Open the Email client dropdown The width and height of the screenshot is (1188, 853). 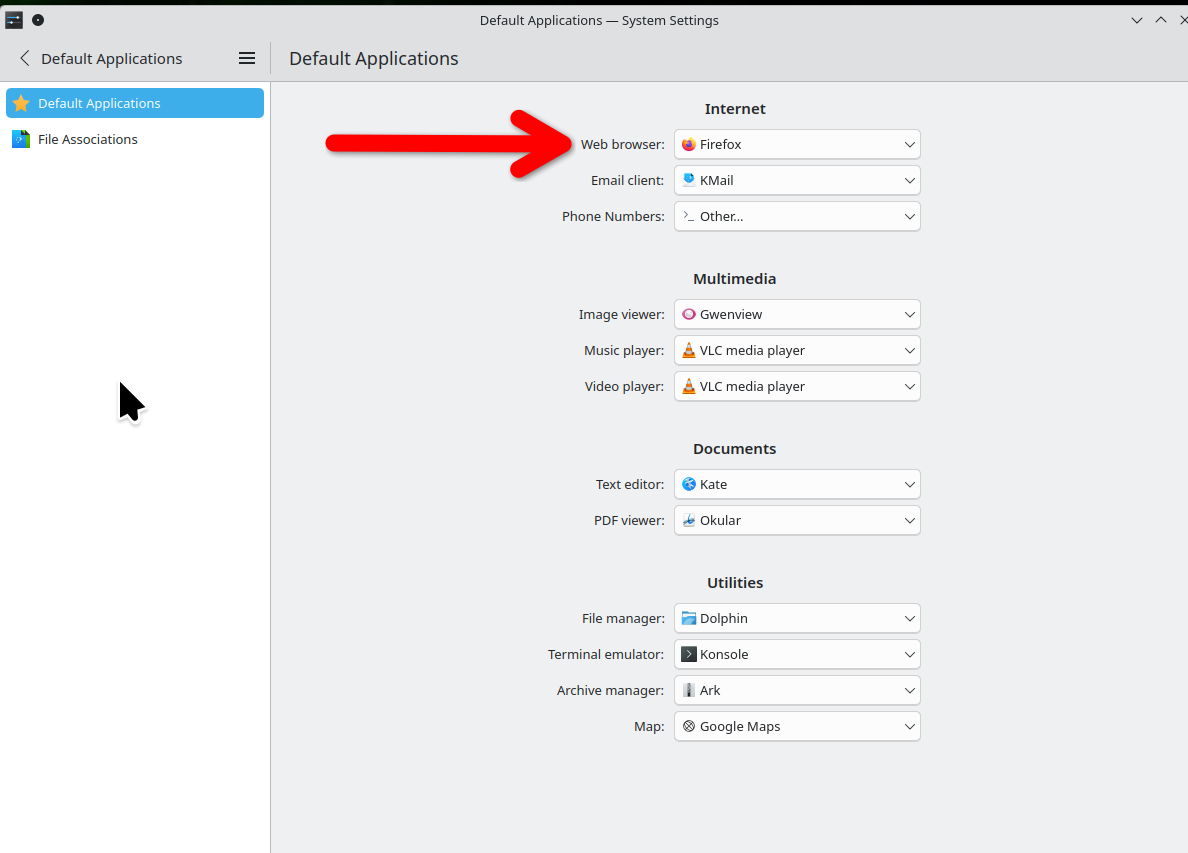coord(797,181)
